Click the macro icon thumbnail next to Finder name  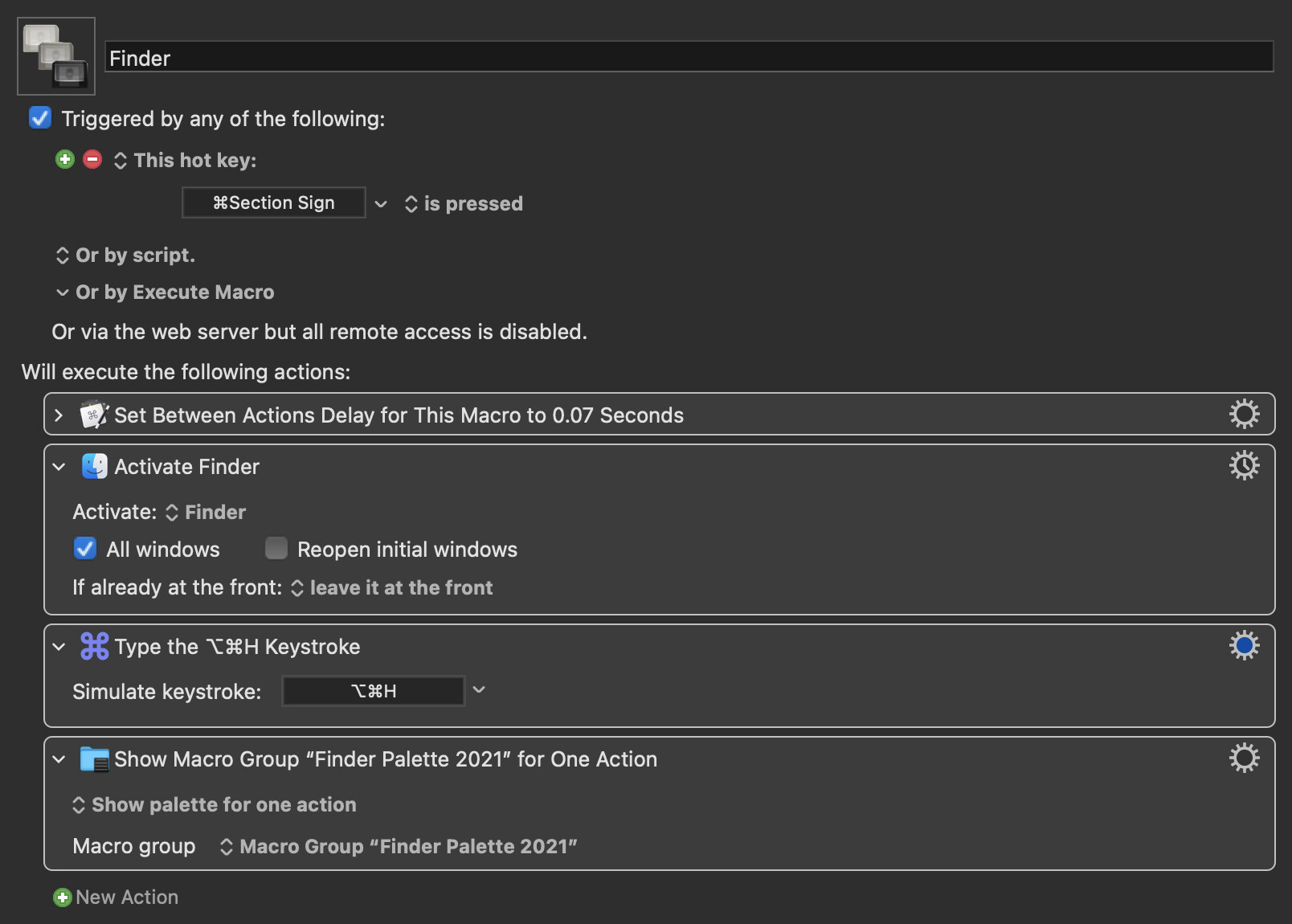tap(56, 56)
